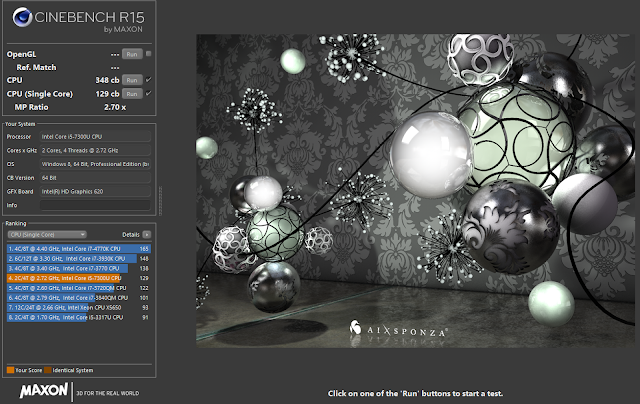Screen dimensions: 640x404
Task: Click the Your Score orange legend swatch
Action: [x=11, y=370]
